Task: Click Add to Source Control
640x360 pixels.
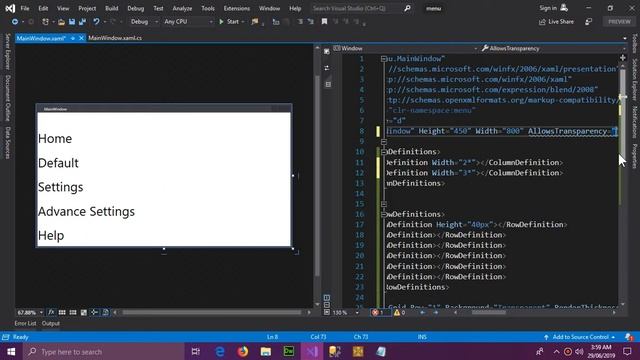Action: [x=580, y=337]
